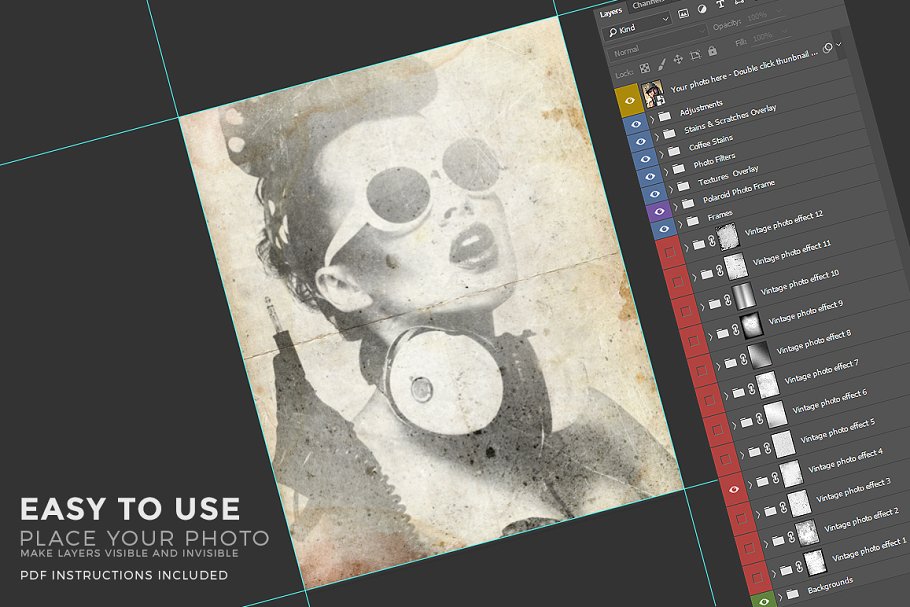
Task: Open the Kind filter dropdown
Action: coord(663,22)
